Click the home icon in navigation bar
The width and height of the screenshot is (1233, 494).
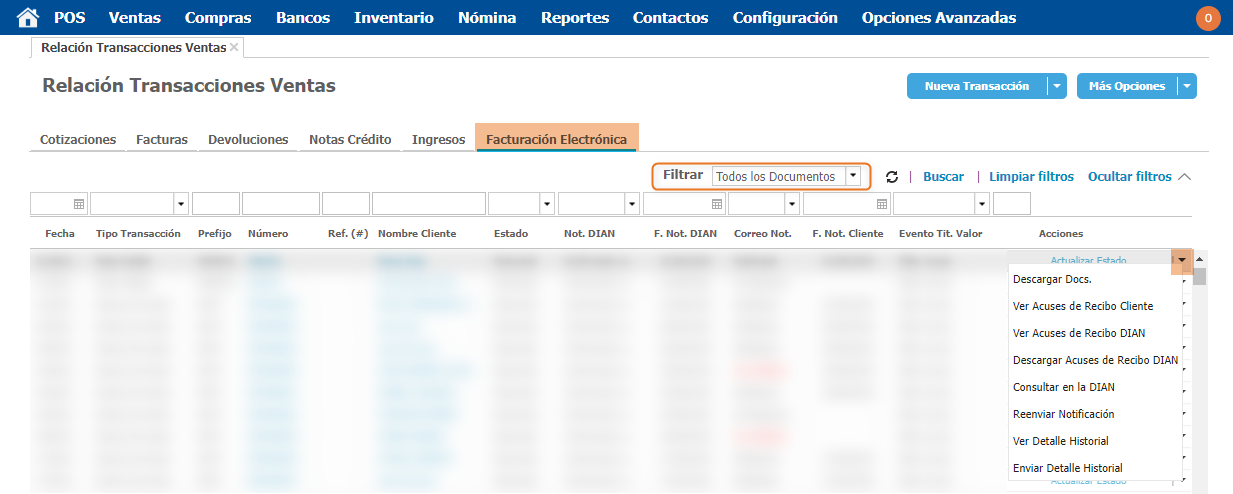tap(28, 17)
